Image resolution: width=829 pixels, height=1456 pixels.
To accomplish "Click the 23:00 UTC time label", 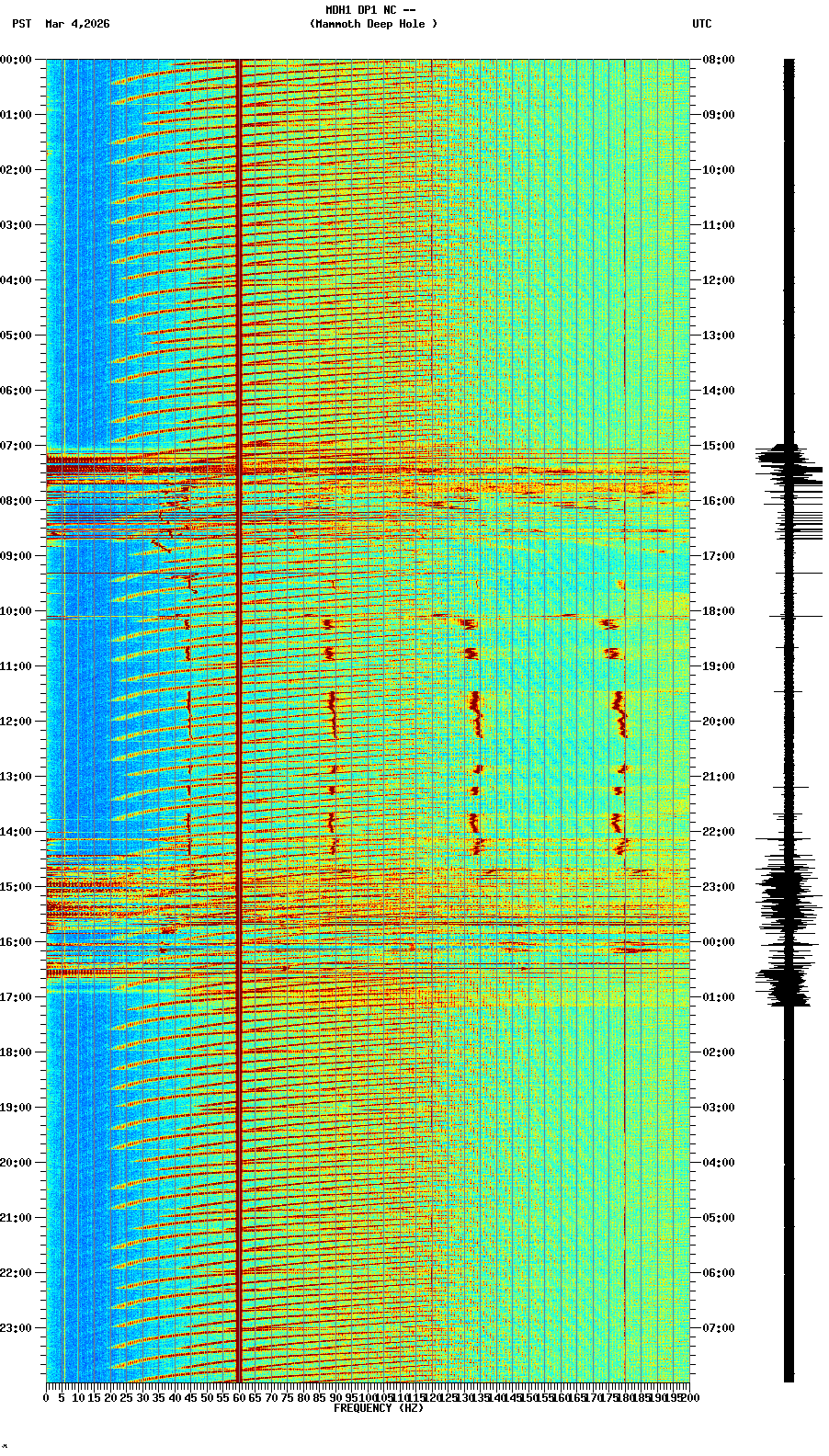I will (719, 887).
